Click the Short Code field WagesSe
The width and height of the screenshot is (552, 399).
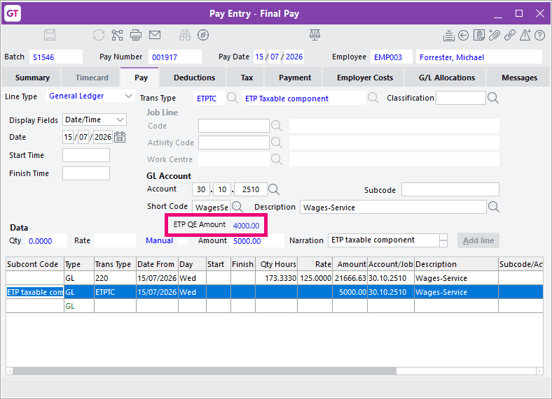pos(212,207)
